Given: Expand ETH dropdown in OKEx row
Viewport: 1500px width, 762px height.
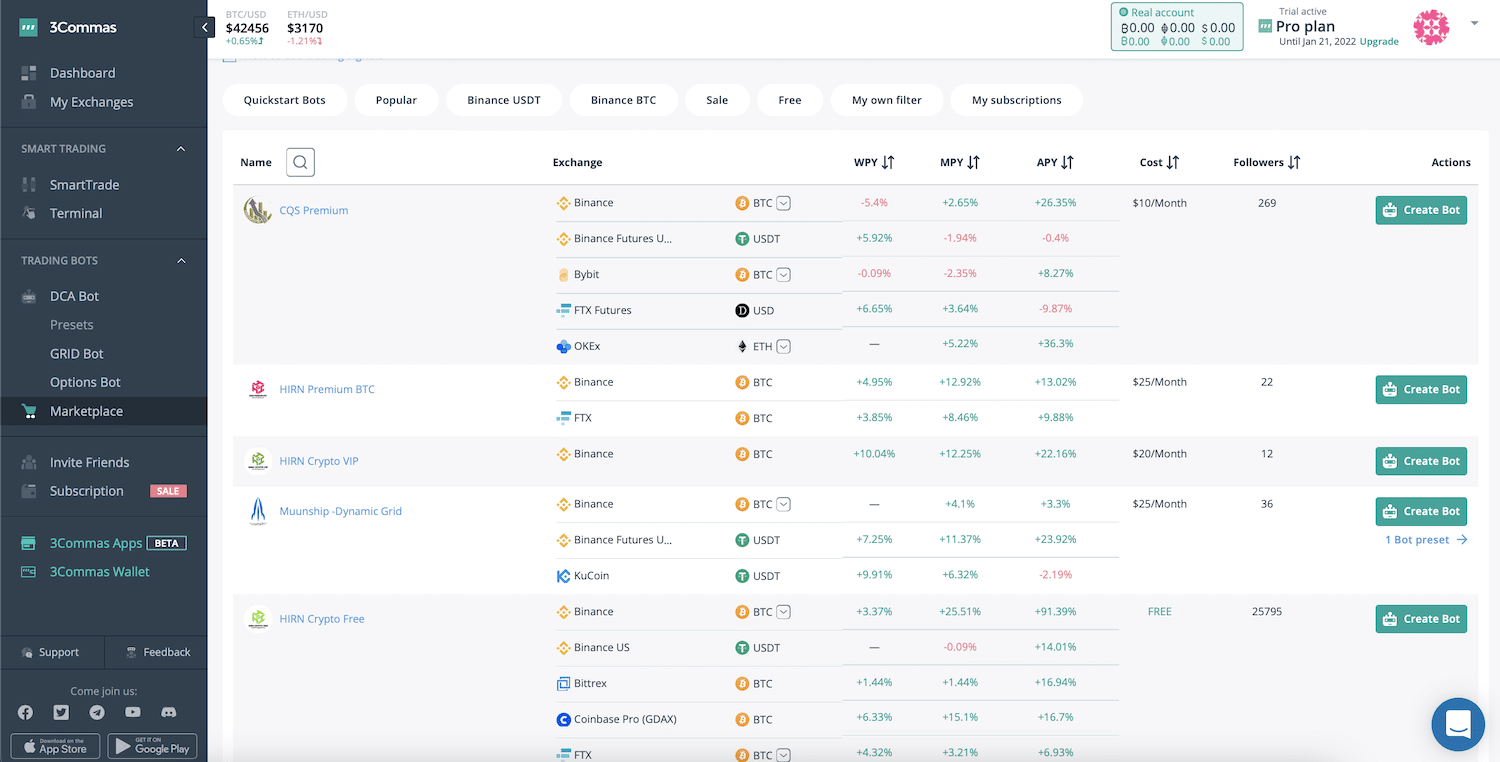Looking at the screenshot, I should click(x=784, y=346).
